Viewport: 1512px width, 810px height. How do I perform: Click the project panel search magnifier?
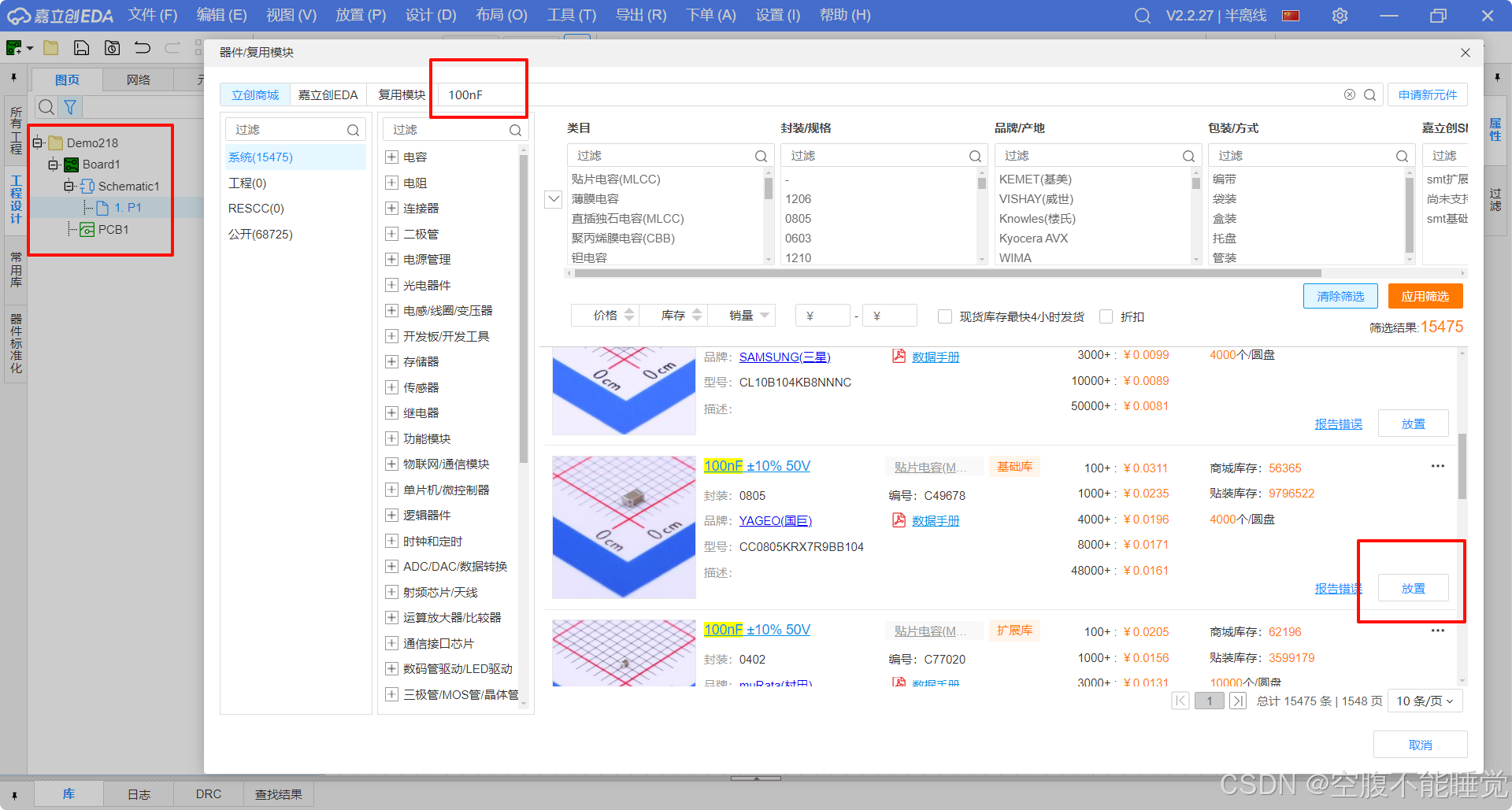coord(46,107)
